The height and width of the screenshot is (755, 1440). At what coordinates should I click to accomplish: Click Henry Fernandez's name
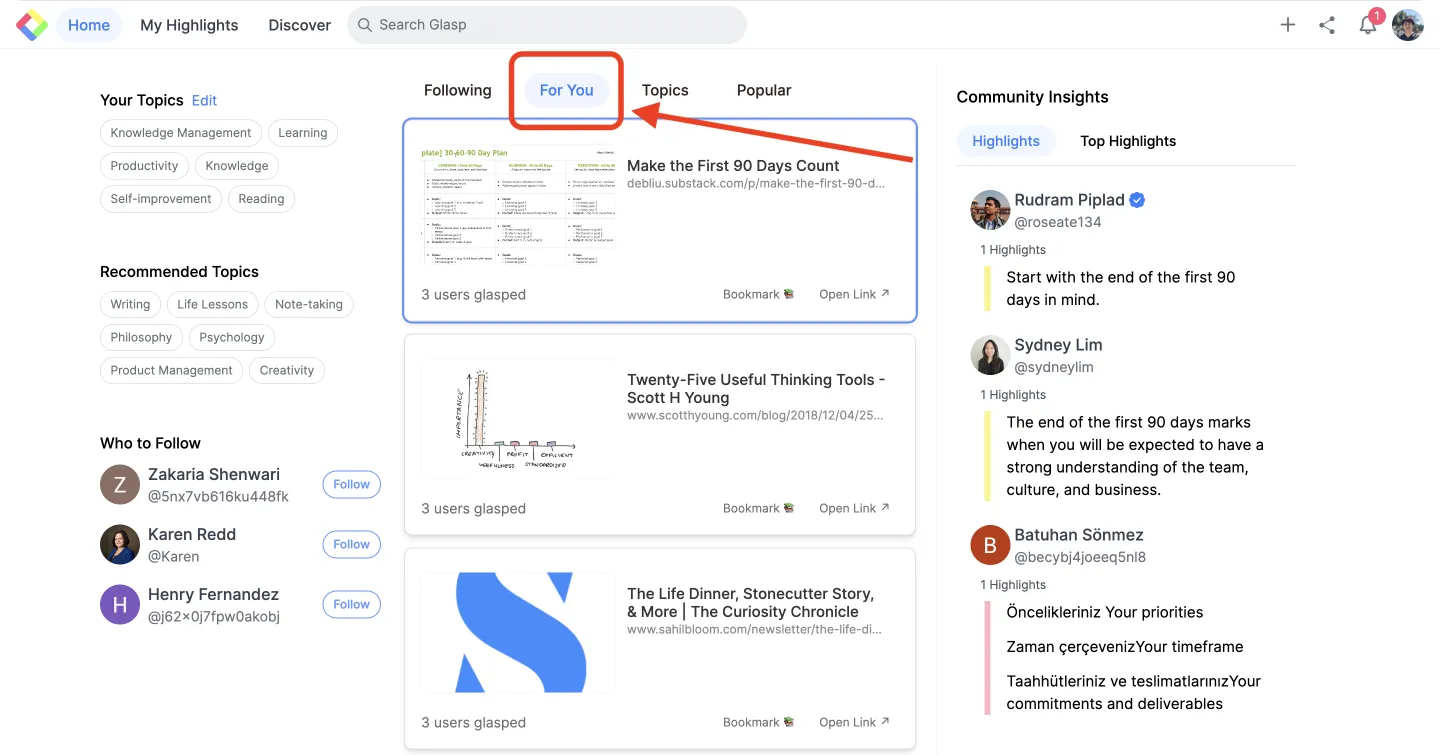213,594
